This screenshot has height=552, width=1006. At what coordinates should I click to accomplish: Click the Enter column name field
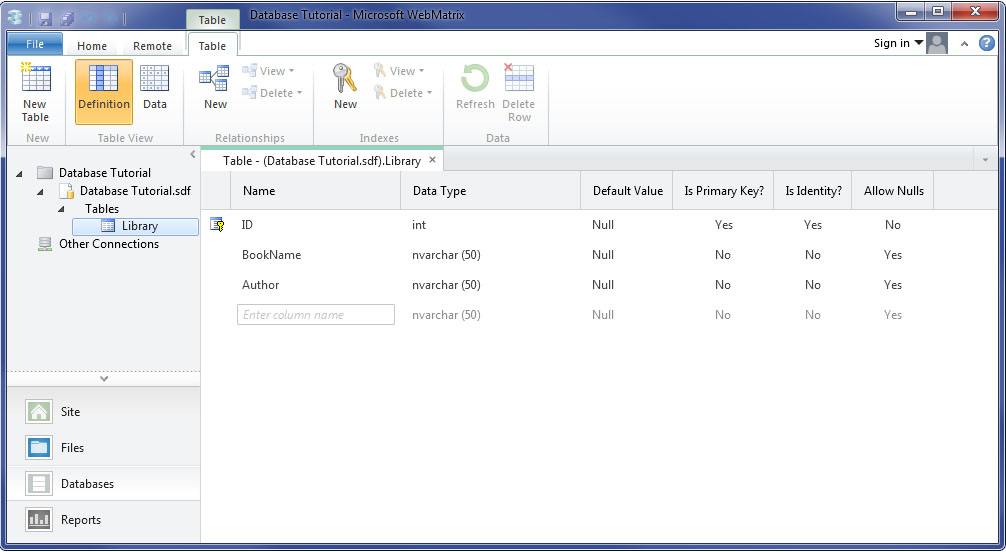pos(316,315)
